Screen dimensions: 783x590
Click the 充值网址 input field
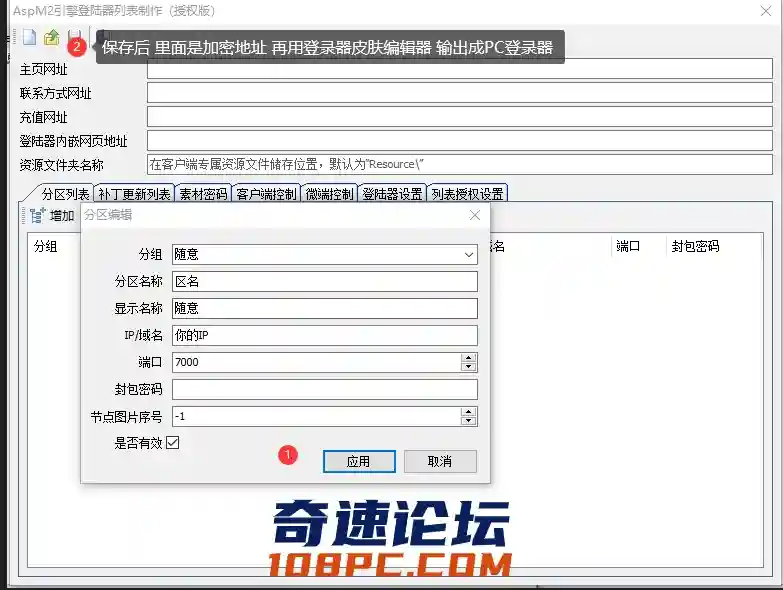(459, 117)
